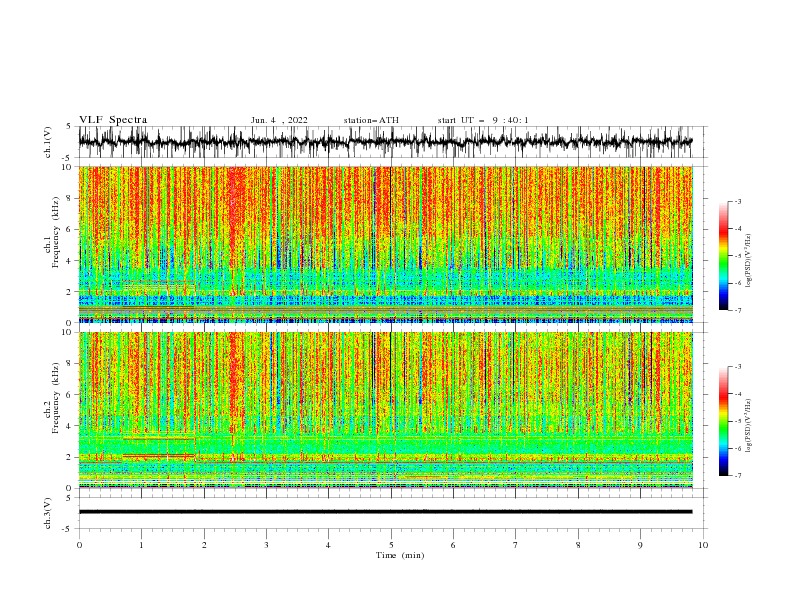Click the ch.2 spectrogram color scale bar

pos(724,421)
